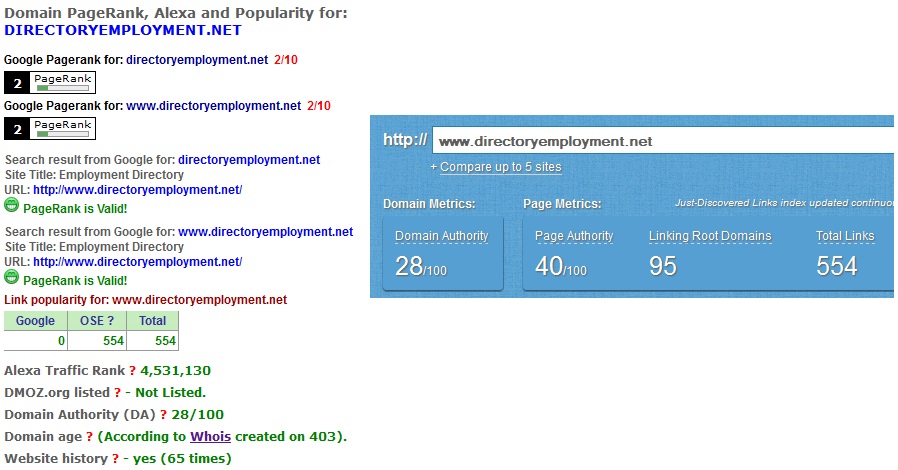
Task: Click Total Links metric label
Action: [845, 236]
